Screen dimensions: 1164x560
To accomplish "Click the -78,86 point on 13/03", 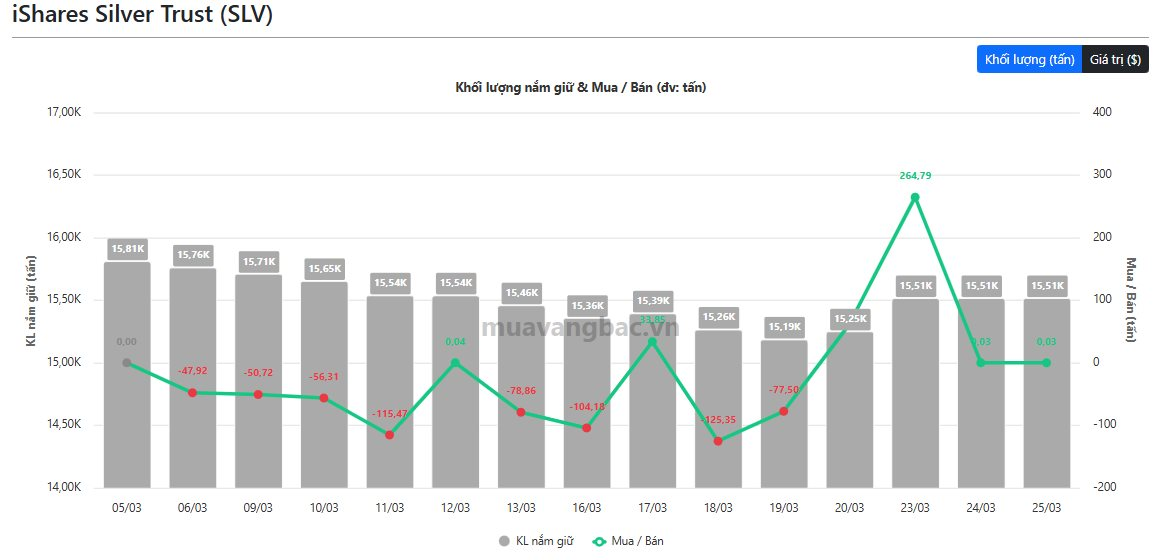I will point(521,412).
